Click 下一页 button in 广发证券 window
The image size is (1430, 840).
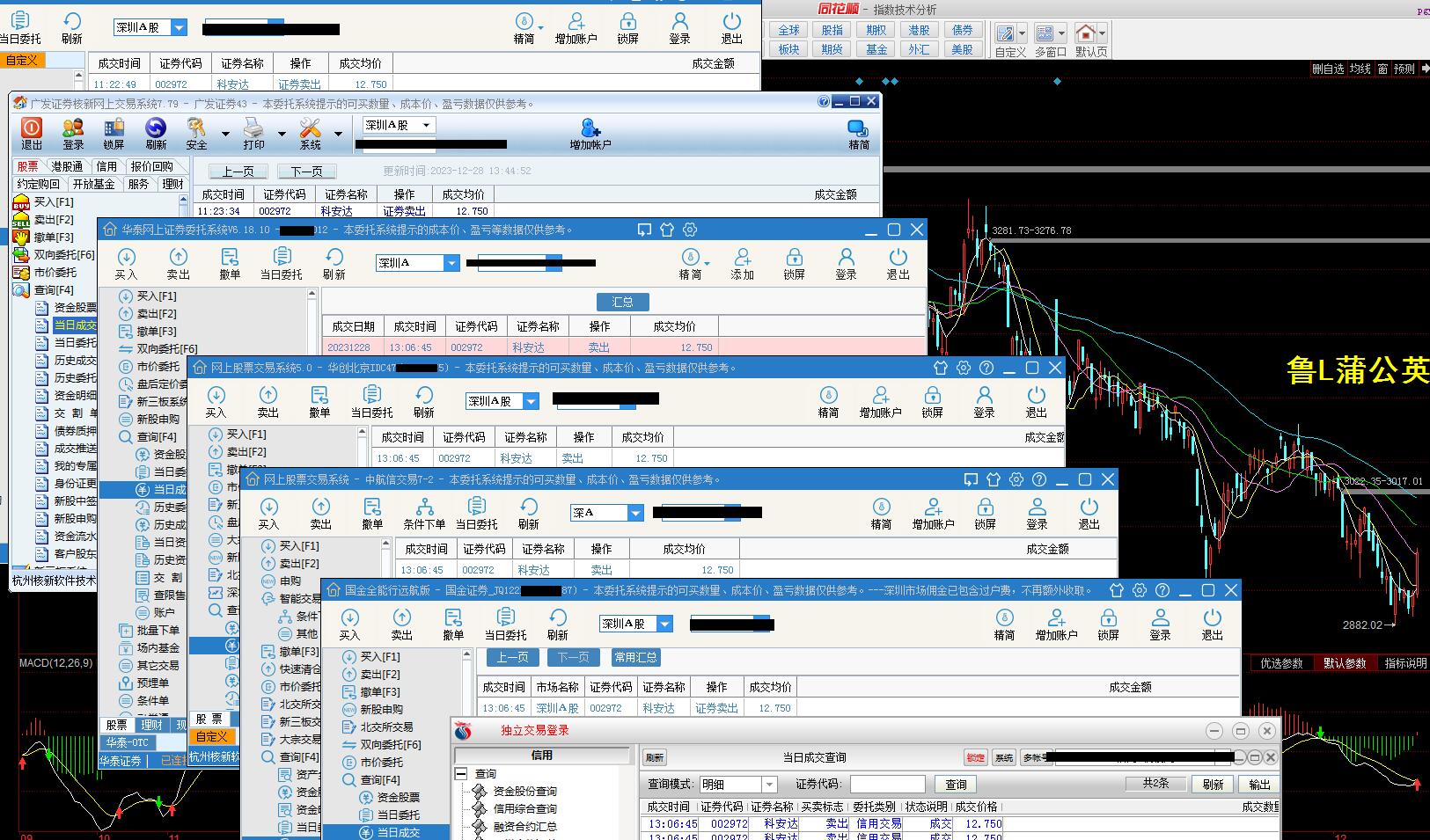pos(306,172)
